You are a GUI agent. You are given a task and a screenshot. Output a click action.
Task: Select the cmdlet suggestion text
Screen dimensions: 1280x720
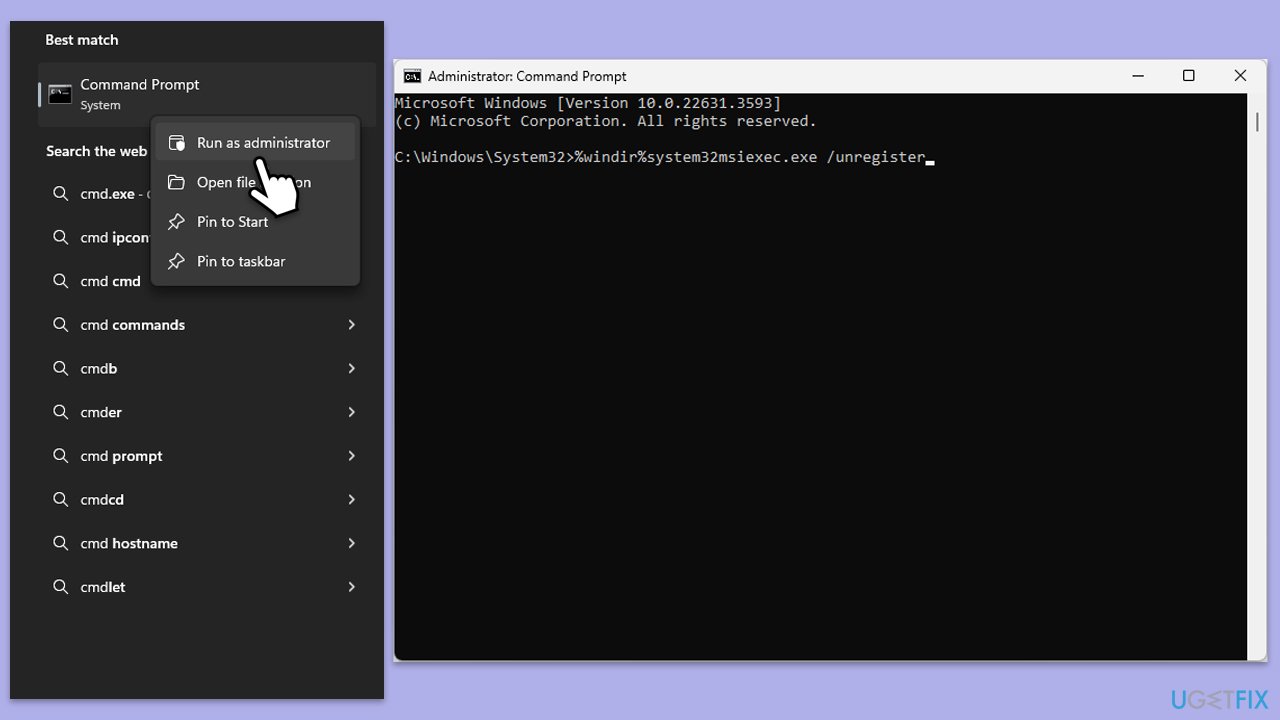[x=103, y=587]
